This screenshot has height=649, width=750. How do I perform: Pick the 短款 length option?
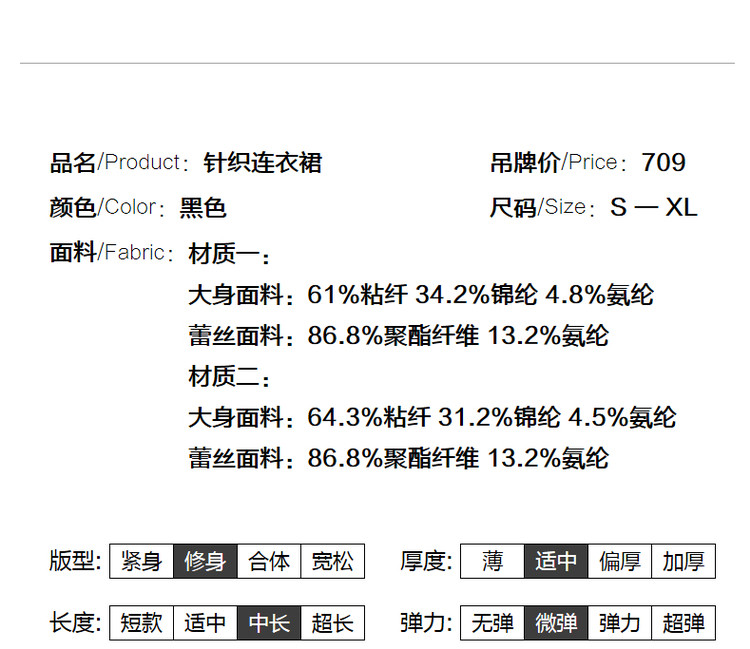pos(141,623)
